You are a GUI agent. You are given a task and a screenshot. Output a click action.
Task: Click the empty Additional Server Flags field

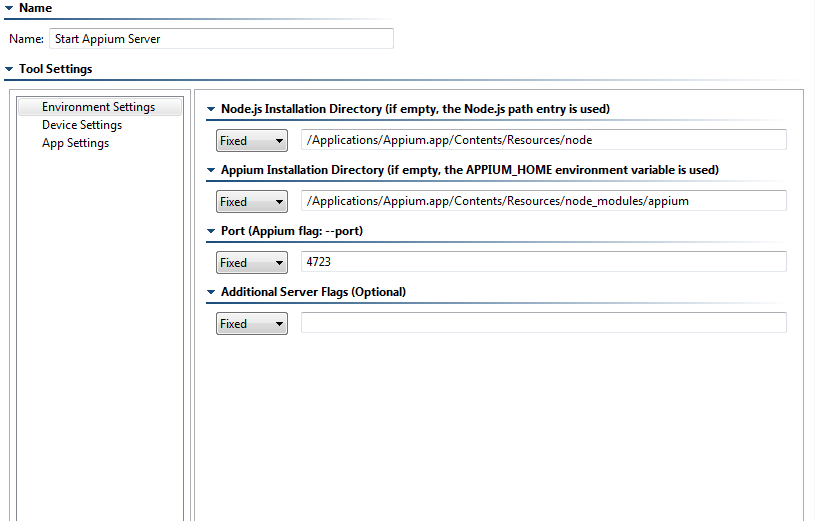(544, 322)
